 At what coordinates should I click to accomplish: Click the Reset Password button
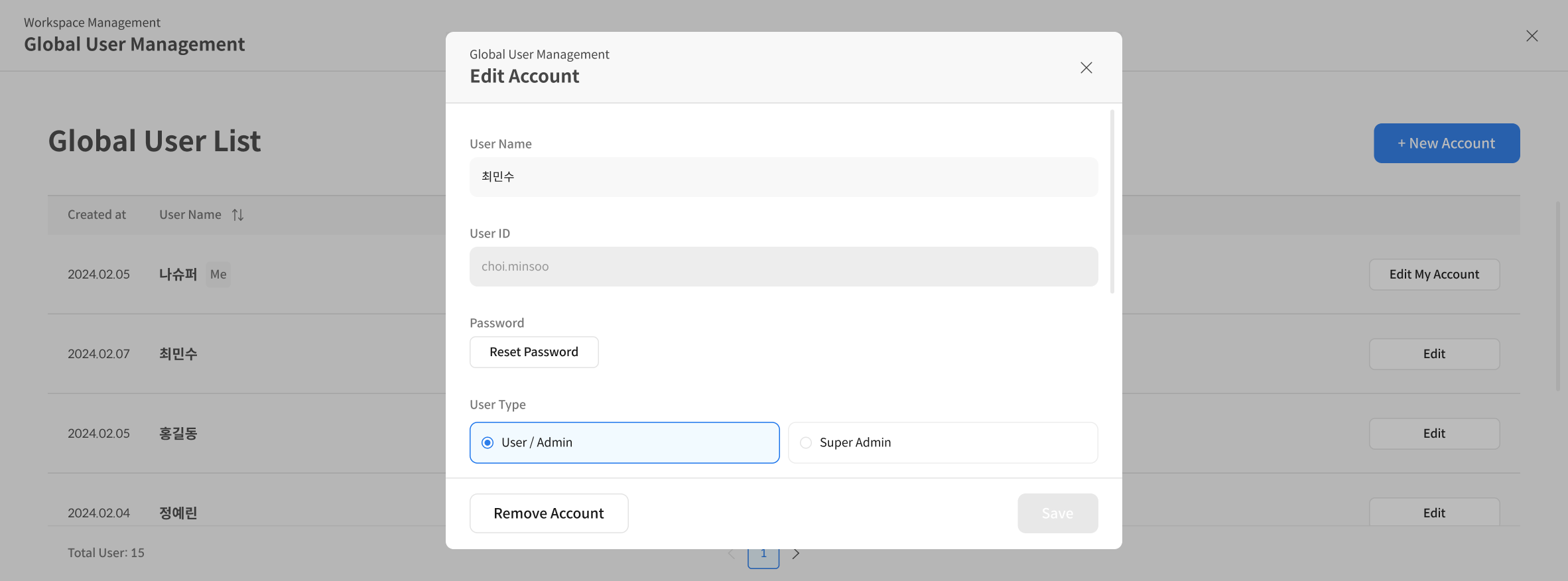pos(533,352)
